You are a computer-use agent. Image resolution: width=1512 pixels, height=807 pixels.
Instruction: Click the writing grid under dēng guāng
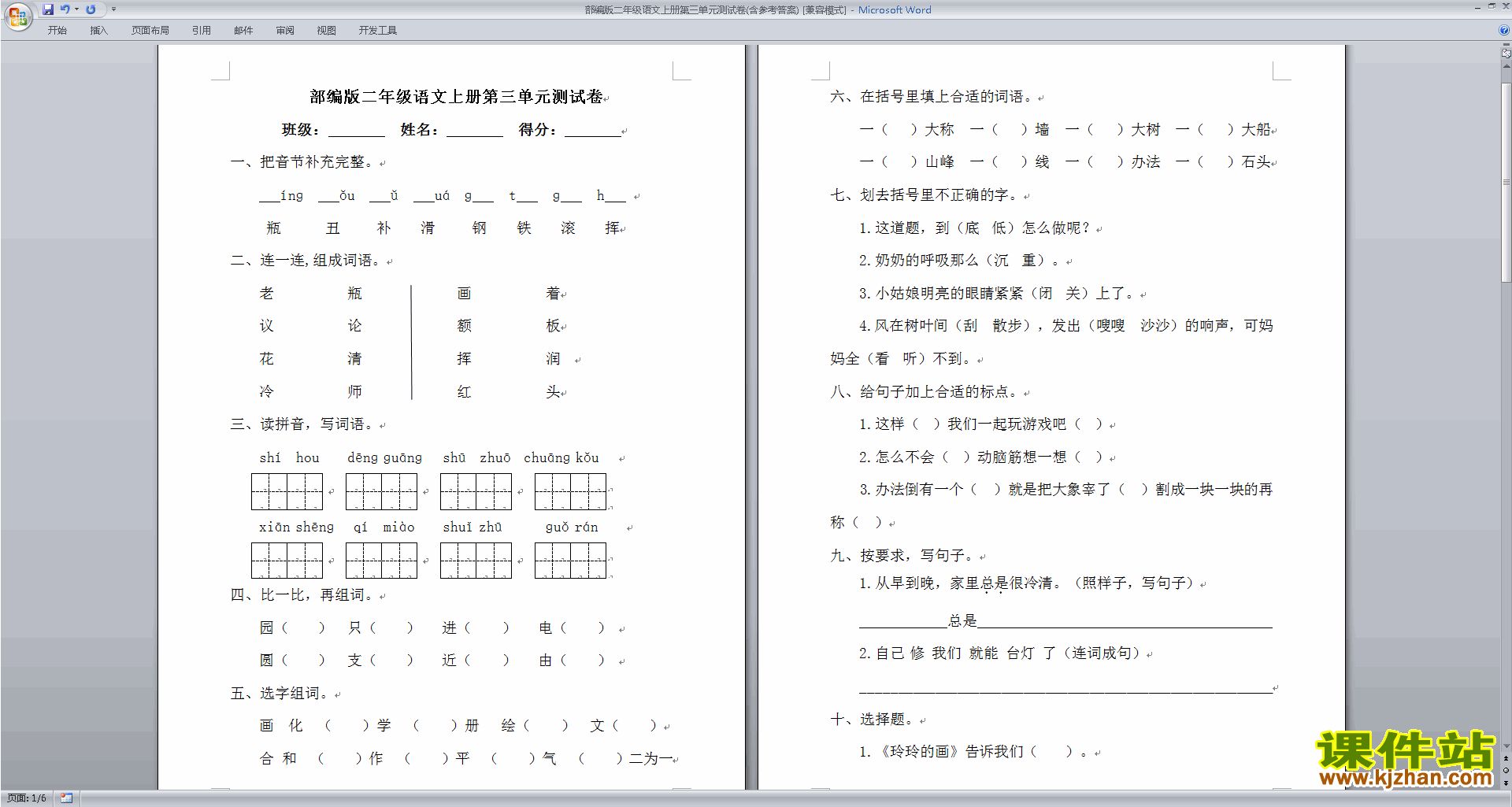[382, 491]
